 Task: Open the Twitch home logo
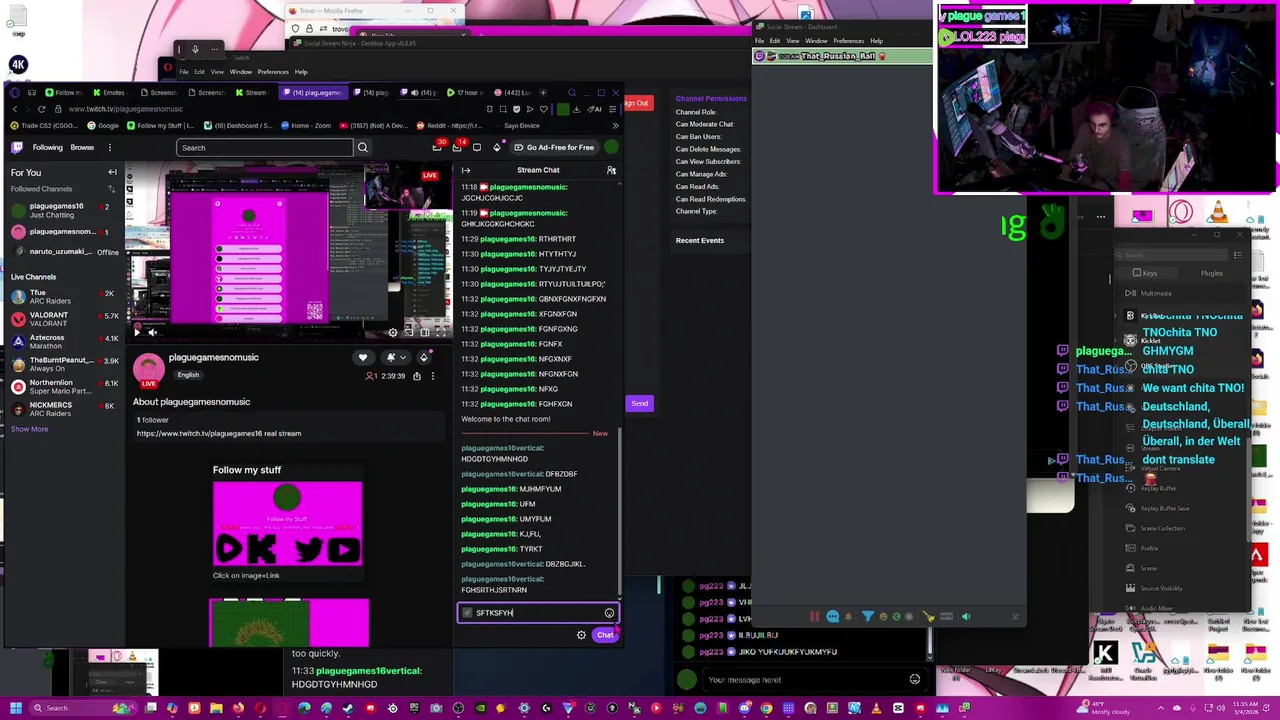pos(17,147)
